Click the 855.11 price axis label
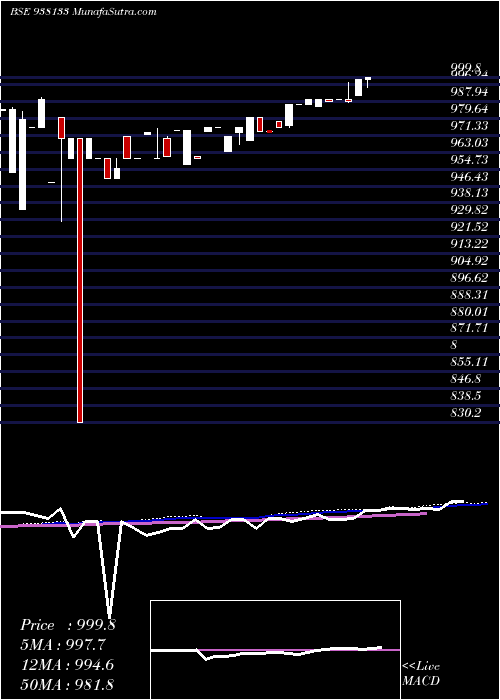500x700 pixels. point(469,362)
